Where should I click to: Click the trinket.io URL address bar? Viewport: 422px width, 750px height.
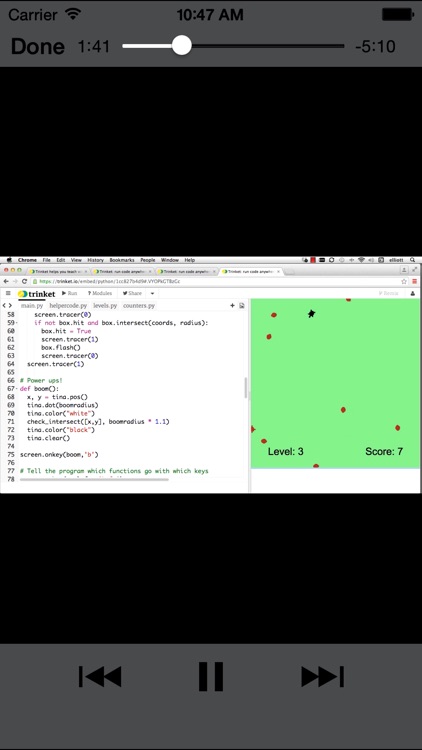(215, 281)
